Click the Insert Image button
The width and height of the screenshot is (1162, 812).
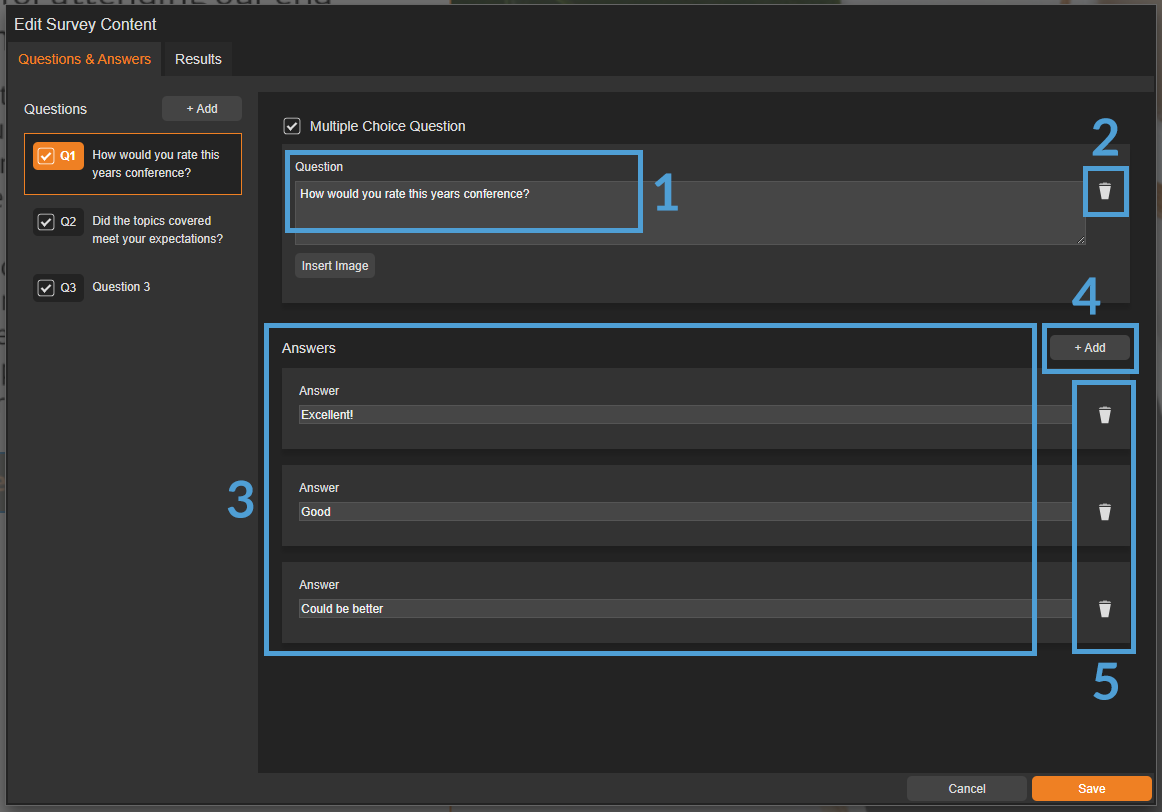[335, 266]
